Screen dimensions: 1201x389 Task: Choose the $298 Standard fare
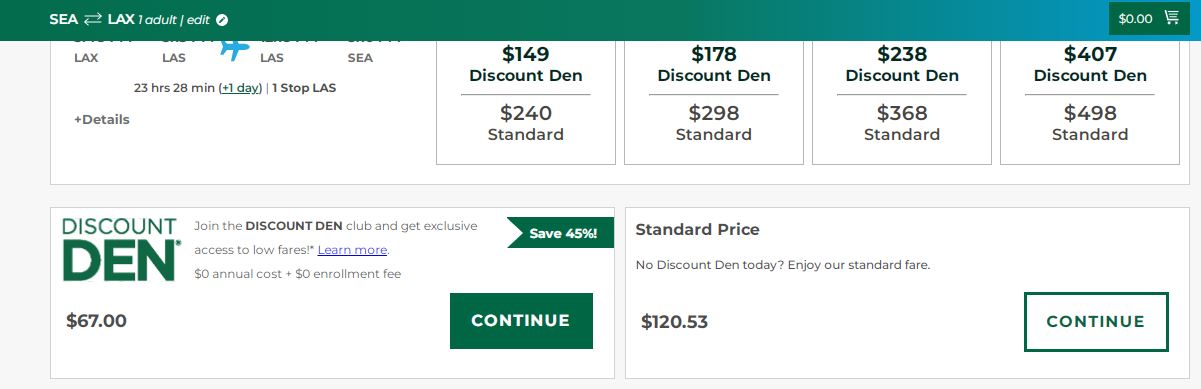(714, 123)
